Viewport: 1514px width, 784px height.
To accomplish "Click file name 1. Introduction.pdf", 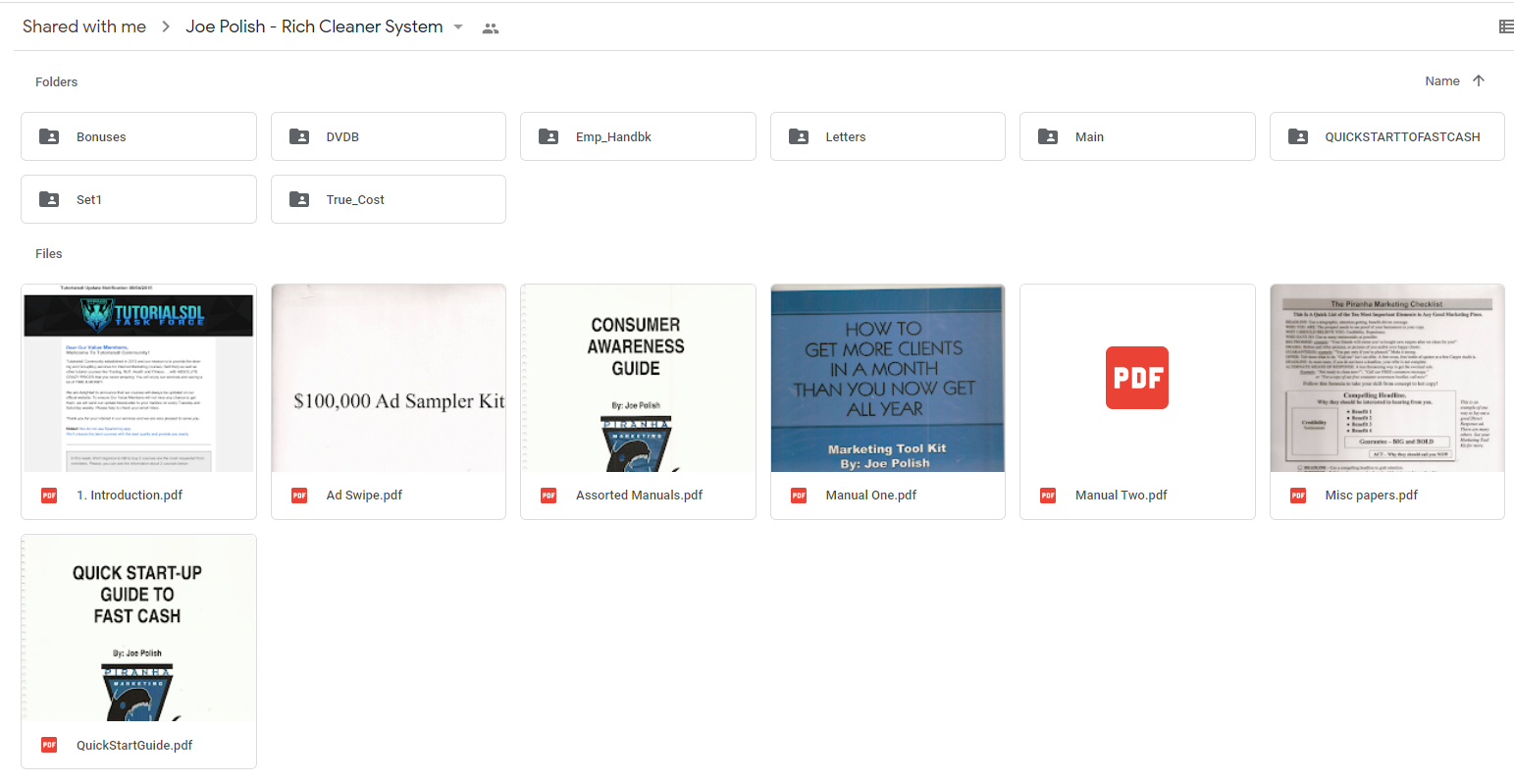I will point(130,496).
